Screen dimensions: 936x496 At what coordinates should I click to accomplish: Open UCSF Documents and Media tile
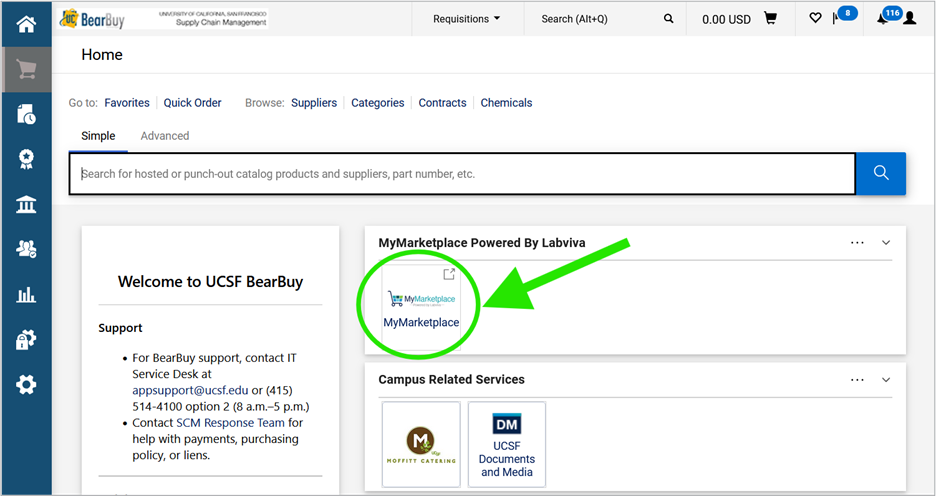click(x=507, y=444)
